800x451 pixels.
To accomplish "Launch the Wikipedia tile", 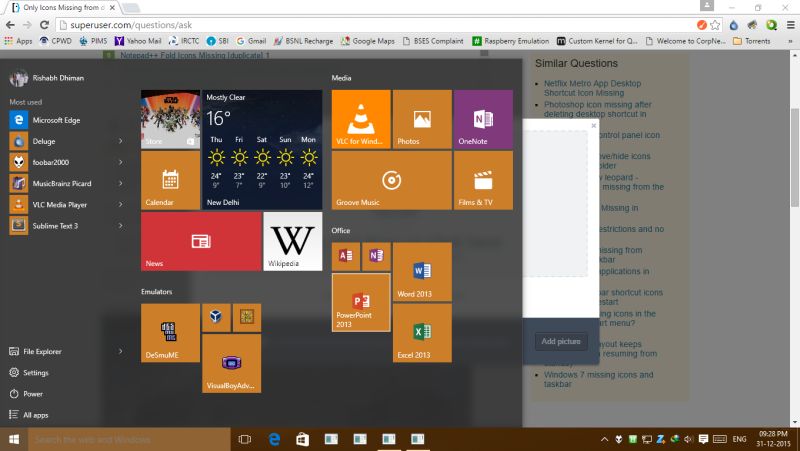I will (293, 241).
